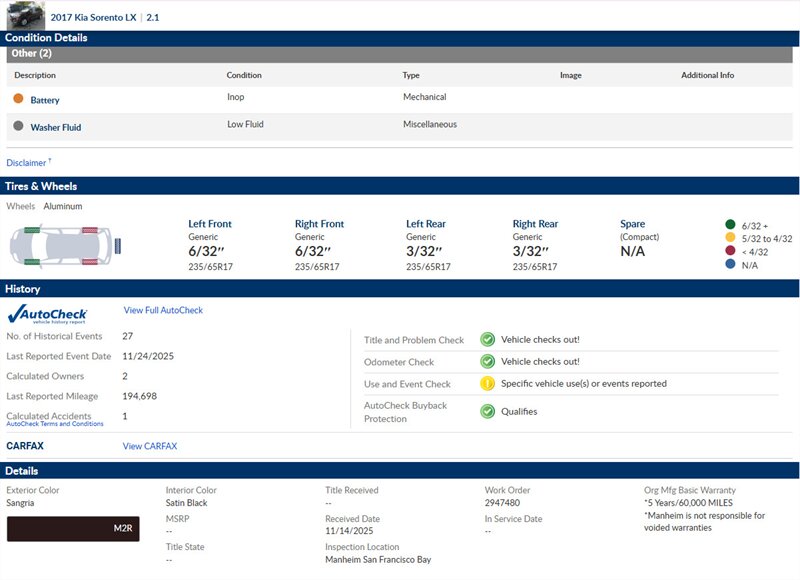Open the Battery condition item
This screenshot has width=800, height=580.
[45, 100]
